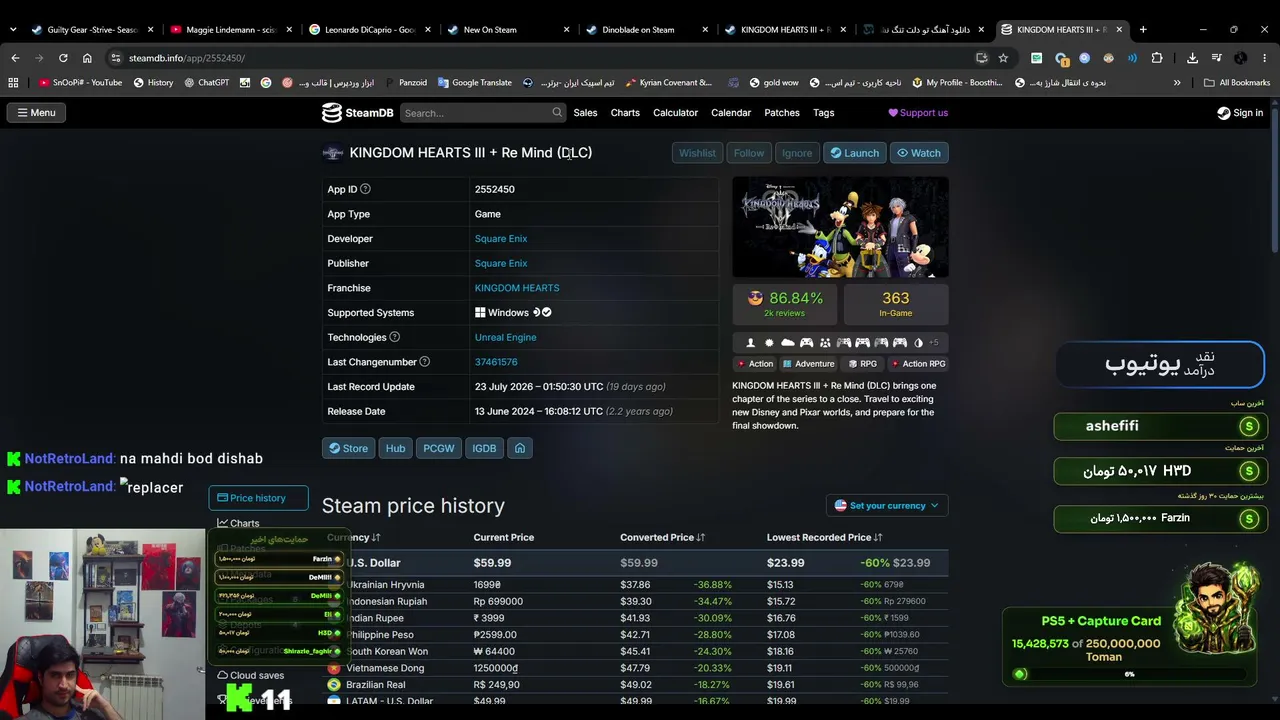Open the site information icon beside URL
The width and height of the screenshot is (1280, 720).
pyautogui.click(x=116, y=58)
